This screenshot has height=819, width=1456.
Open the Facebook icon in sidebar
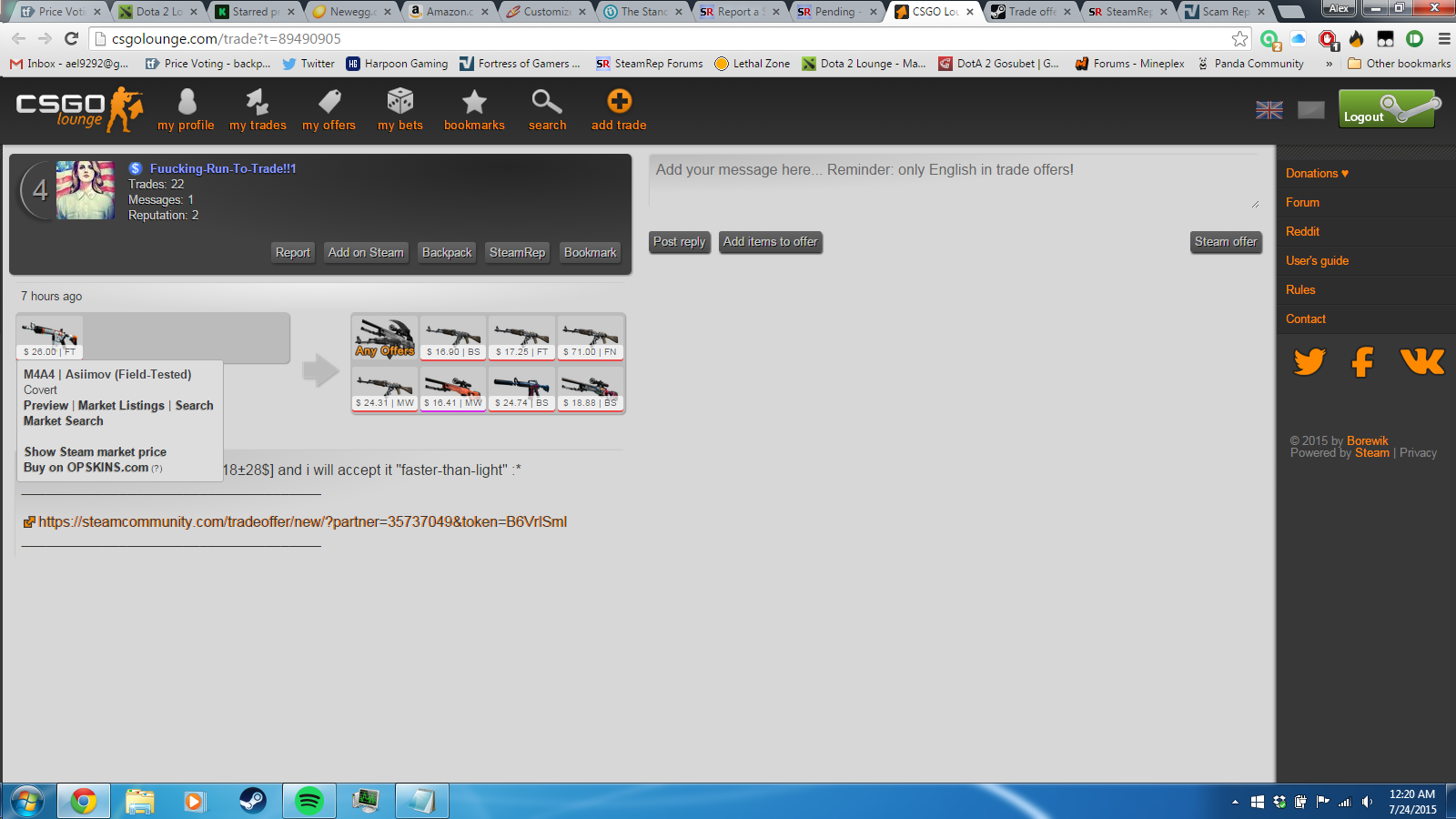click(1362, 362)
